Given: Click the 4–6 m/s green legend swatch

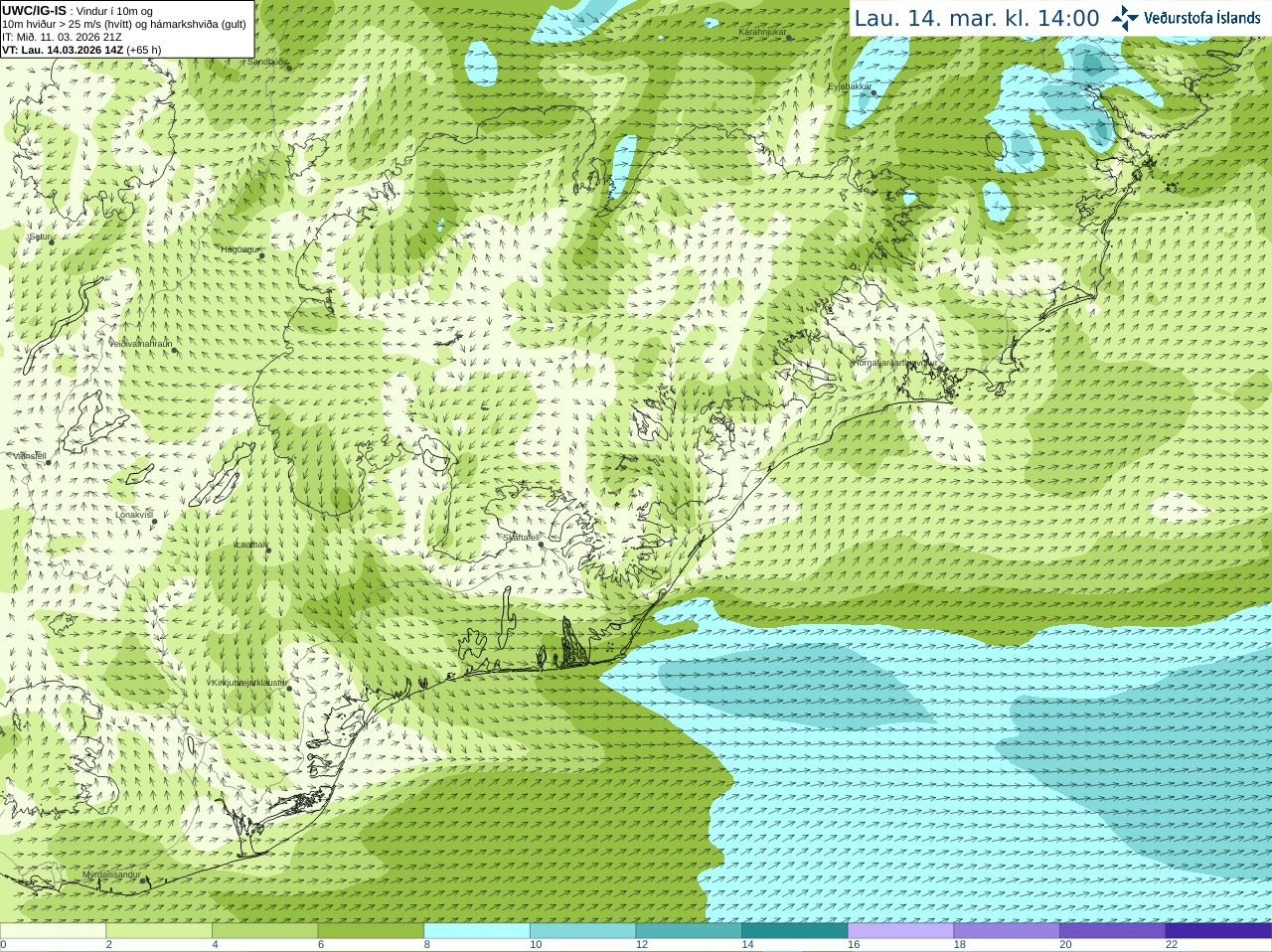Looking at the screenshot, I should 264,931.
